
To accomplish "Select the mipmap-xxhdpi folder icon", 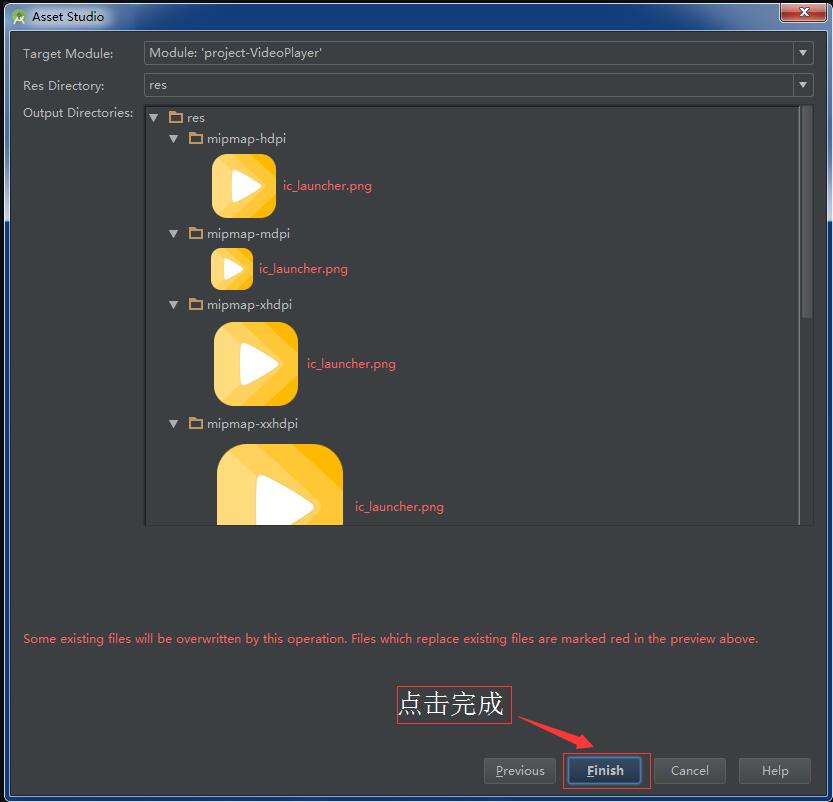I will [196, 423].
